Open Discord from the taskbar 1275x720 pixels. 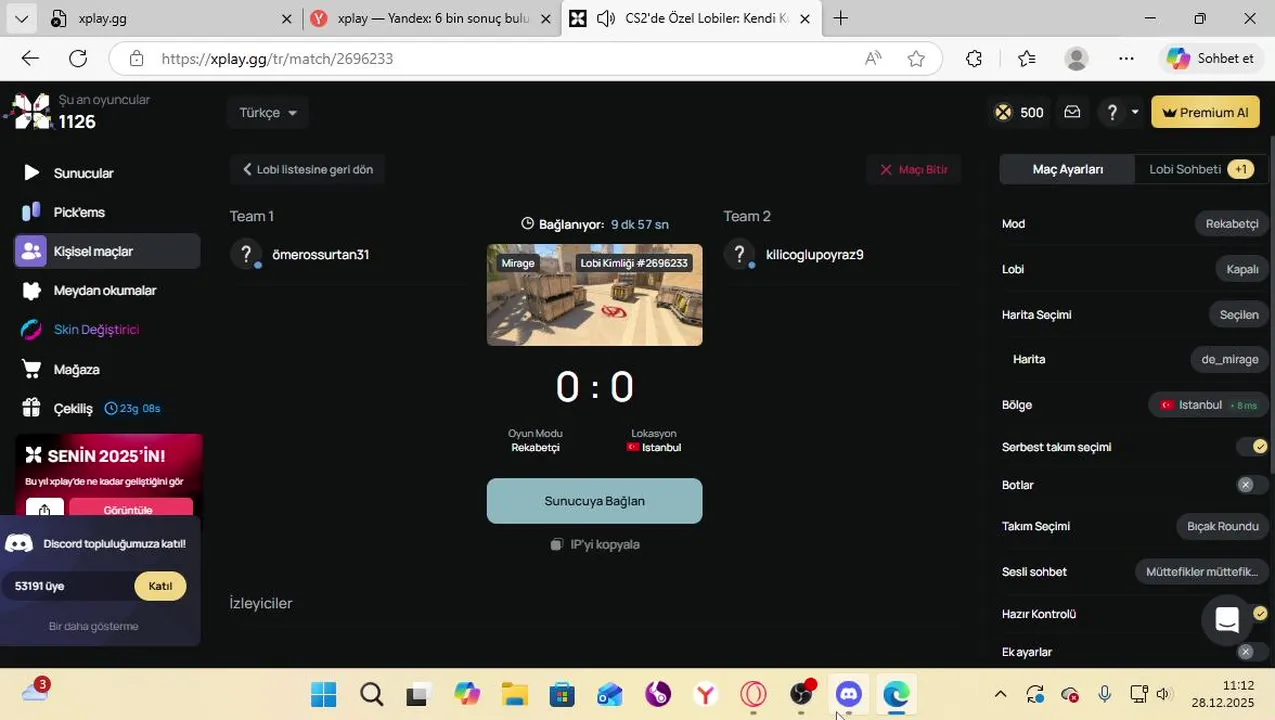[849, 694]
